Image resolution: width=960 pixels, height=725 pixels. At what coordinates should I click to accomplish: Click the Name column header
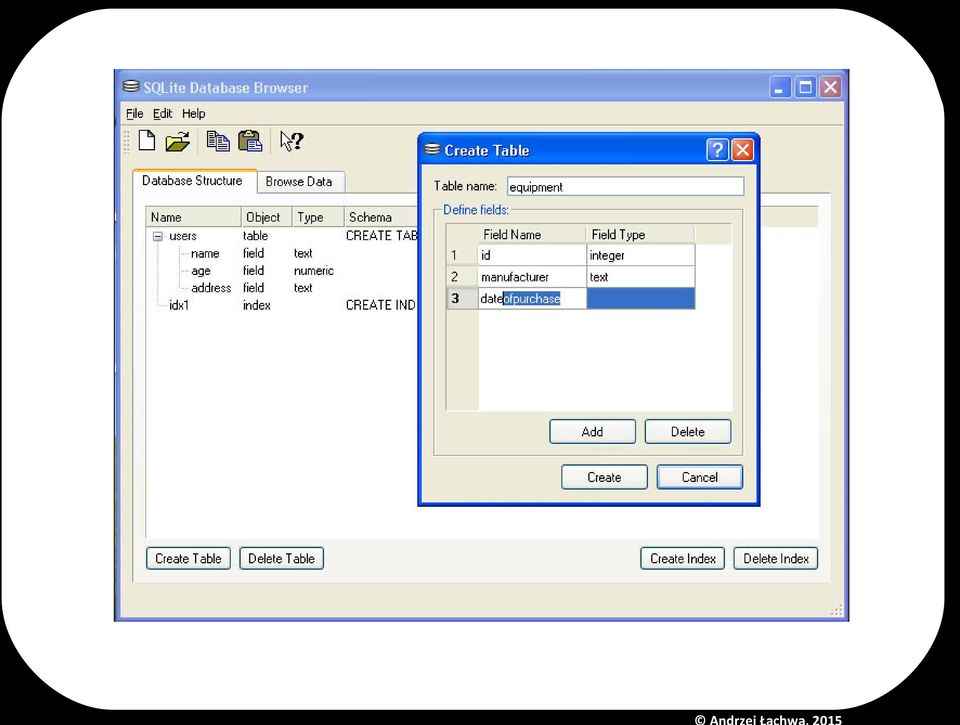[193, 217]
